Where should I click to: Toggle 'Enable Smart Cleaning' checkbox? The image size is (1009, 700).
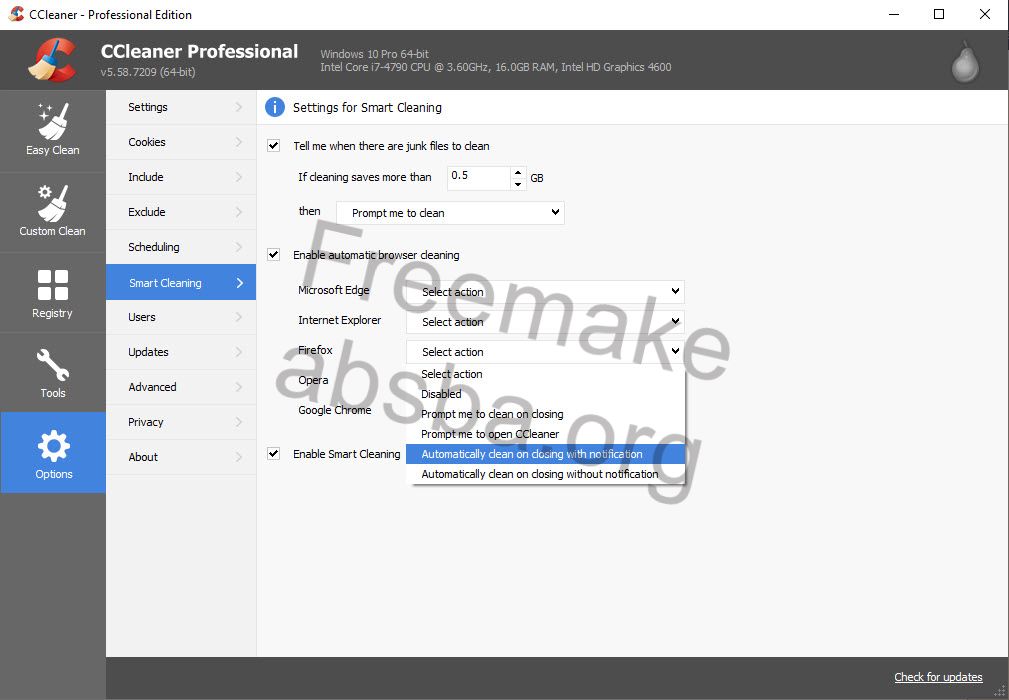point(273,454)
